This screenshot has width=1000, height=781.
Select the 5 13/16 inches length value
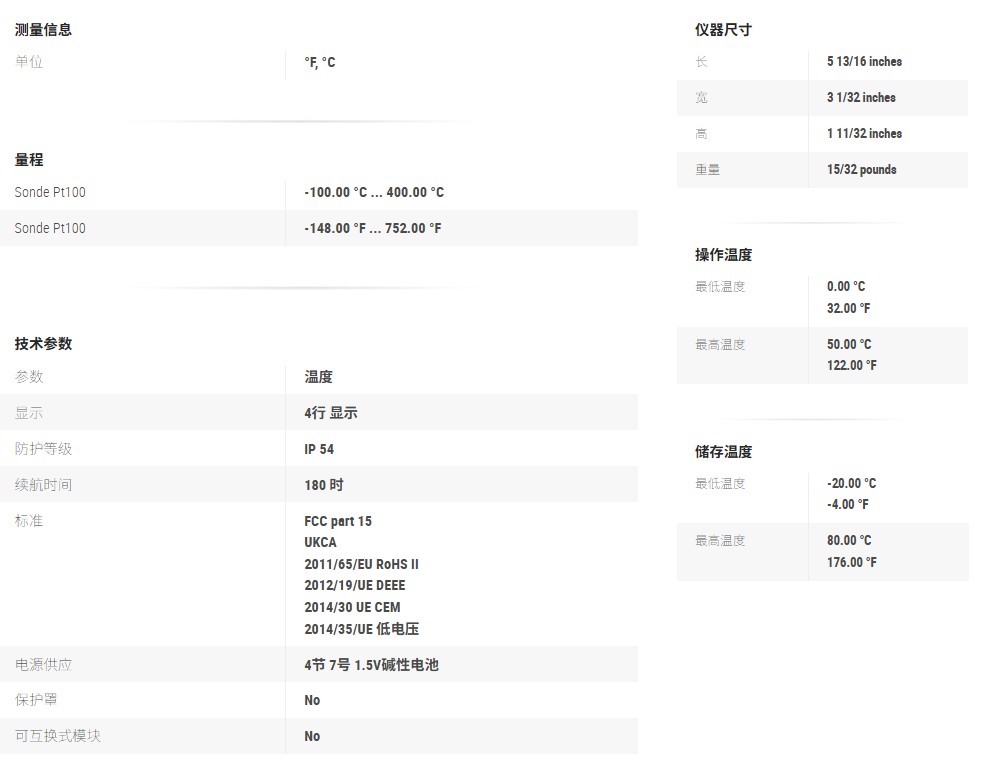(x=864, y=62)
